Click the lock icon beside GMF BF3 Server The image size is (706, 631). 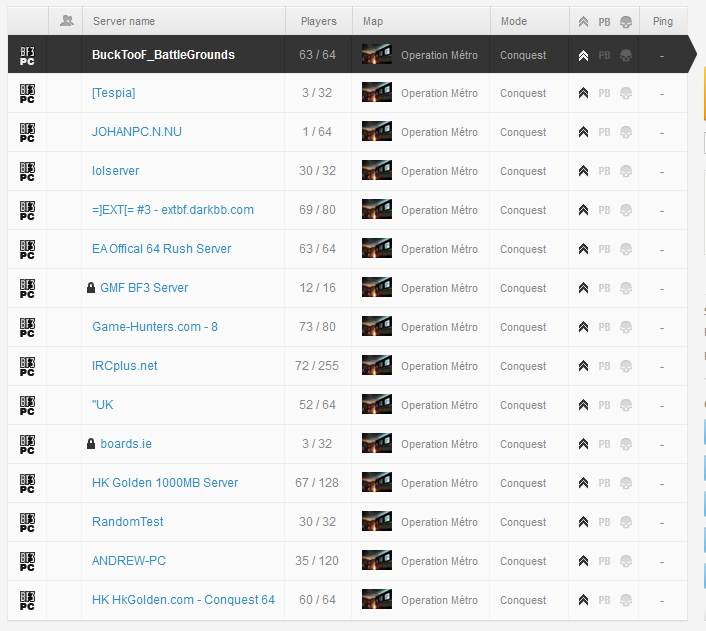(91, 288)
